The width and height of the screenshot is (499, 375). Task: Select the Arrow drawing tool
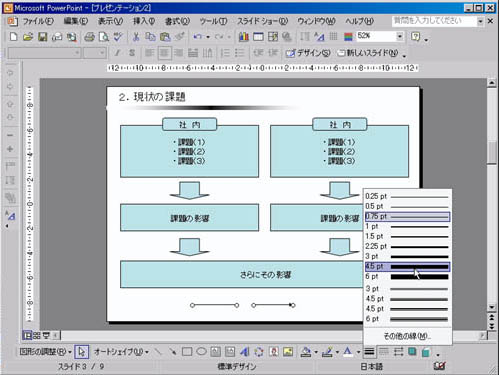[172, 351]
